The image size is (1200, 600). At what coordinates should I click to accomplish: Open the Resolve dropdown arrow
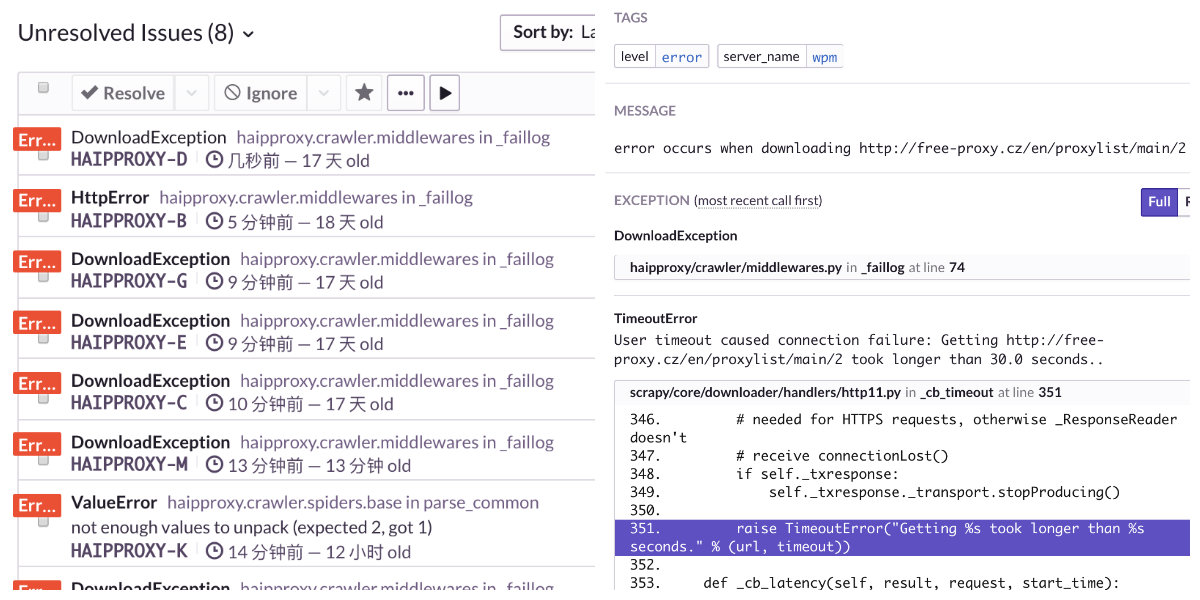(x=191, y=93)
